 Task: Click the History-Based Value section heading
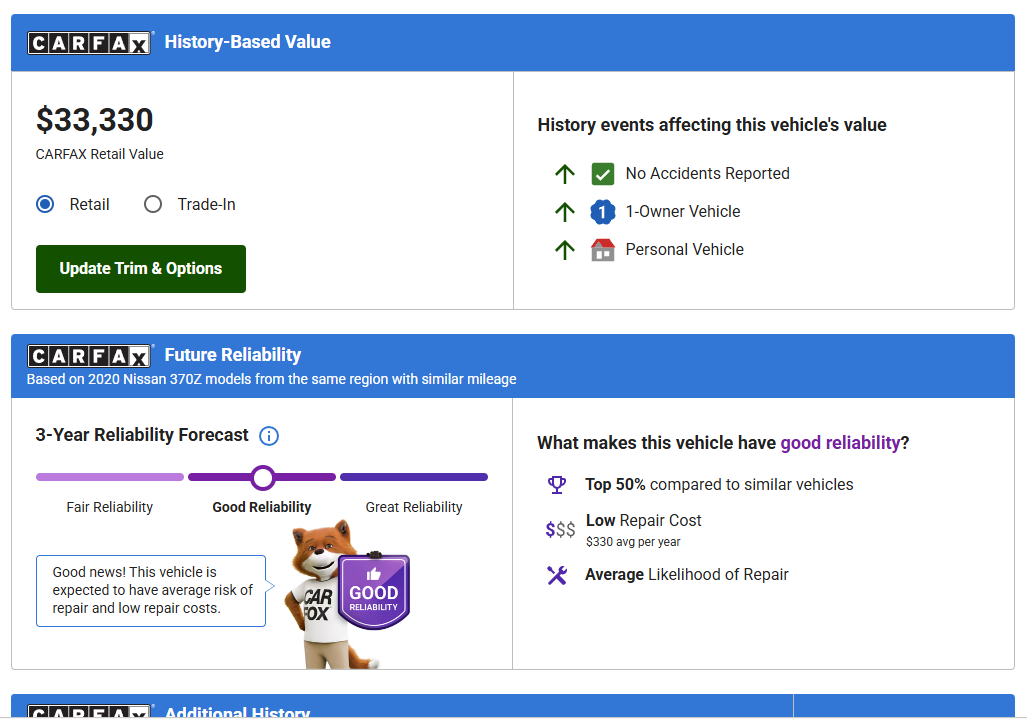pyautogui.click(x=248, y=42)
